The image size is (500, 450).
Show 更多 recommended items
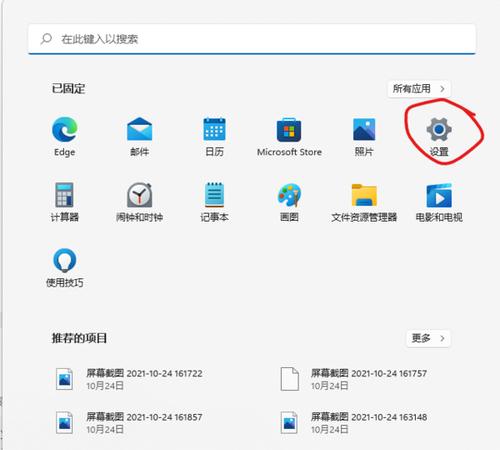pos(428,338)
